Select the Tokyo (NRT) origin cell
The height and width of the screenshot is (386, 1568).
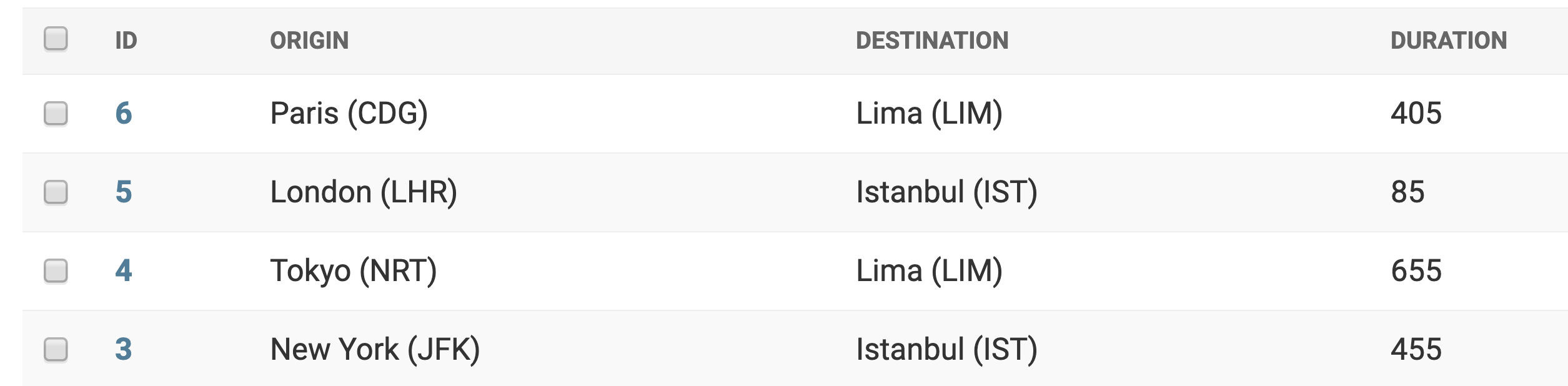click(x=353, y=271)
